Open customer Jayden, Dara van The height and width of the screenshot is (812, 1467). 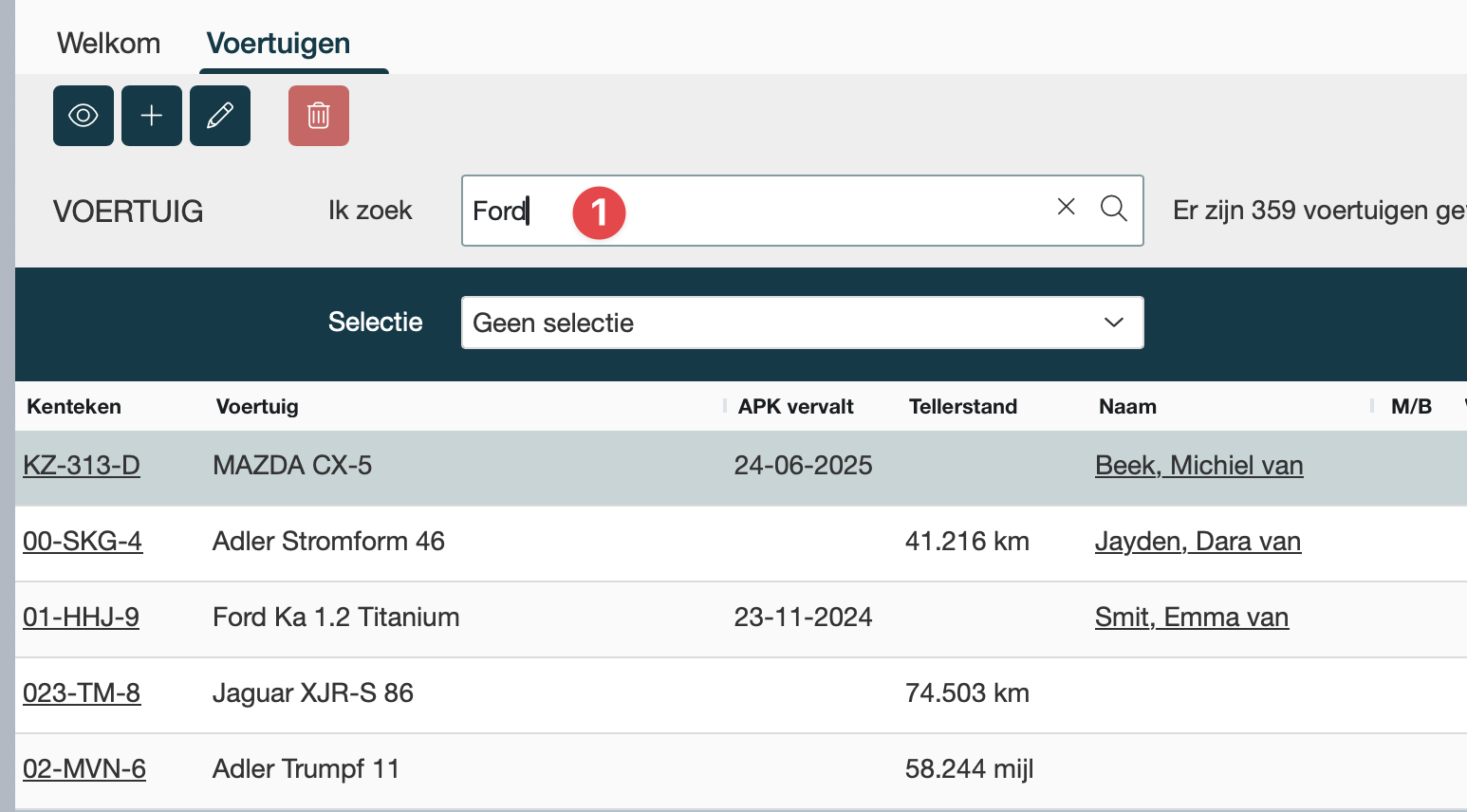[1198, 542]
